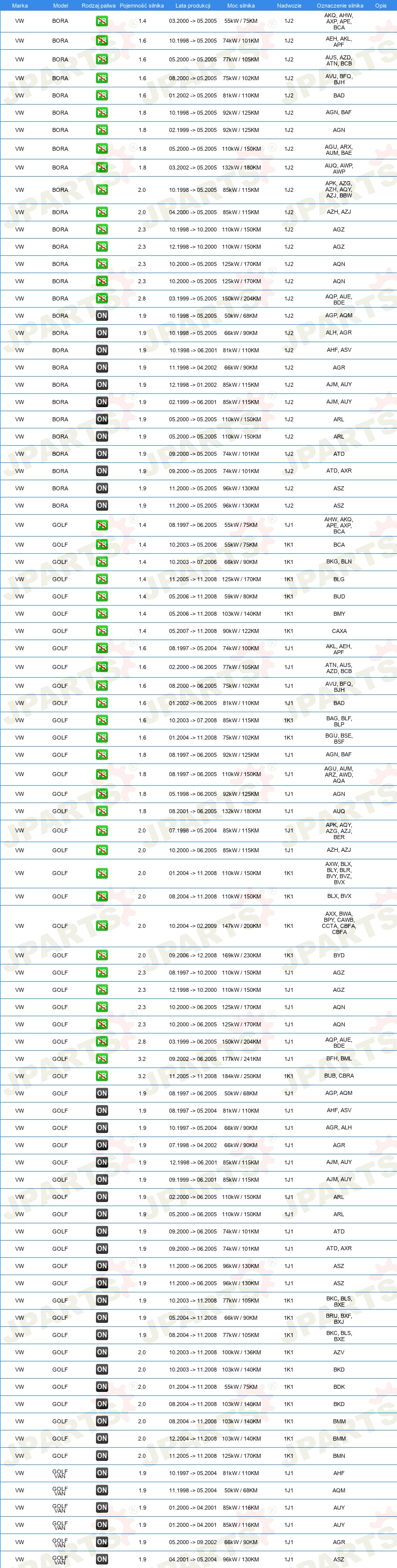Select diesel ON icon in GOLF VAN AQM row
The image size is (397, 1568).
point(102,1490)
